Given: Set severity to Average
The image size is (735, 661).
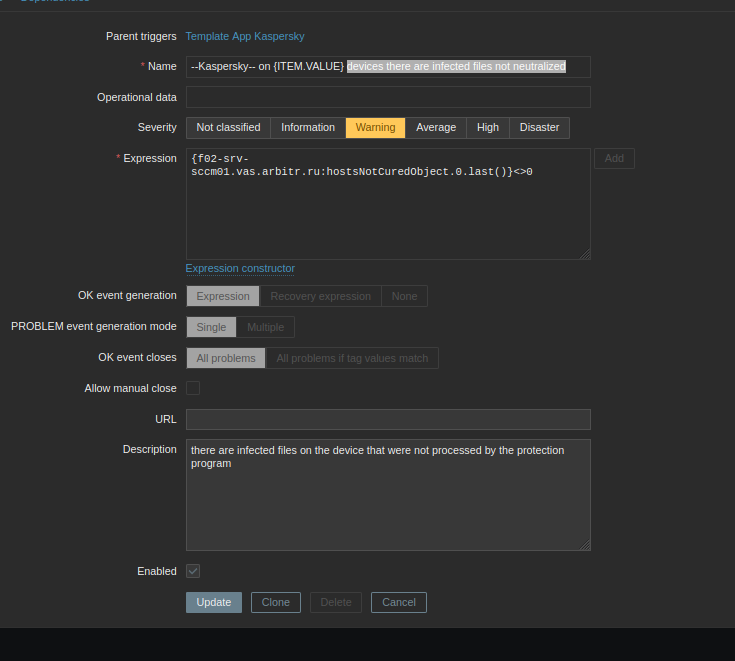Looking at the screenshot, I should 436,128.
